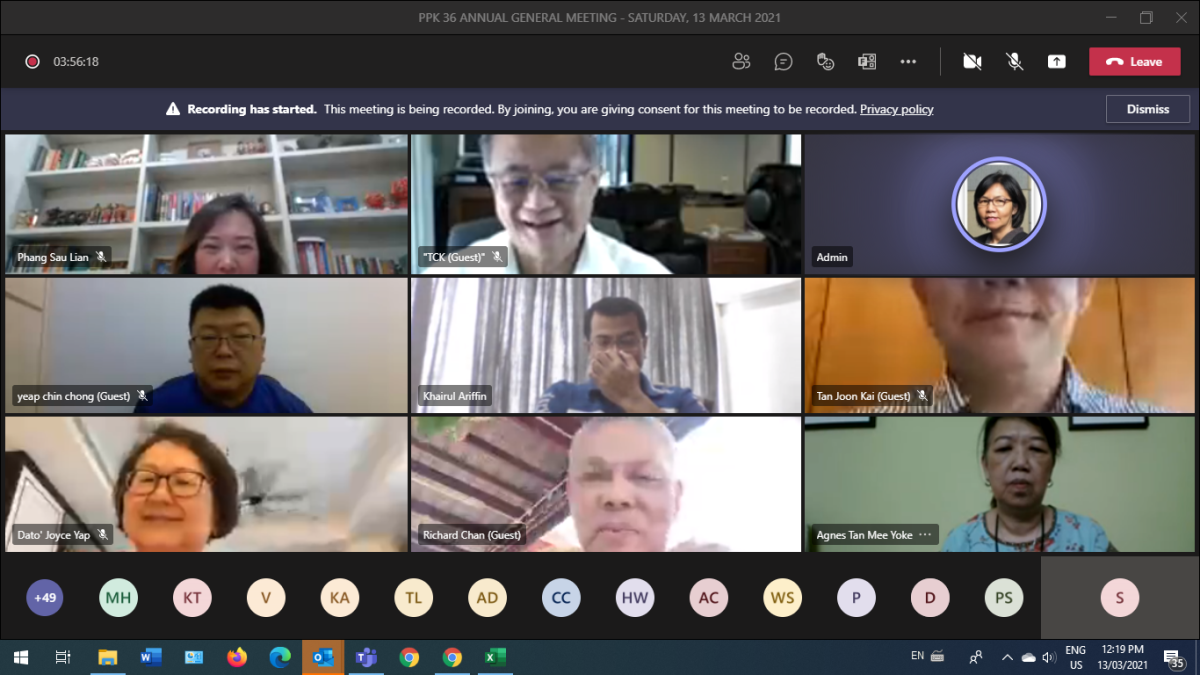Click the WS participant avatar
The height and width of the screenshot is (675, 1200).
pyautogui.click(x=783, y=598)
